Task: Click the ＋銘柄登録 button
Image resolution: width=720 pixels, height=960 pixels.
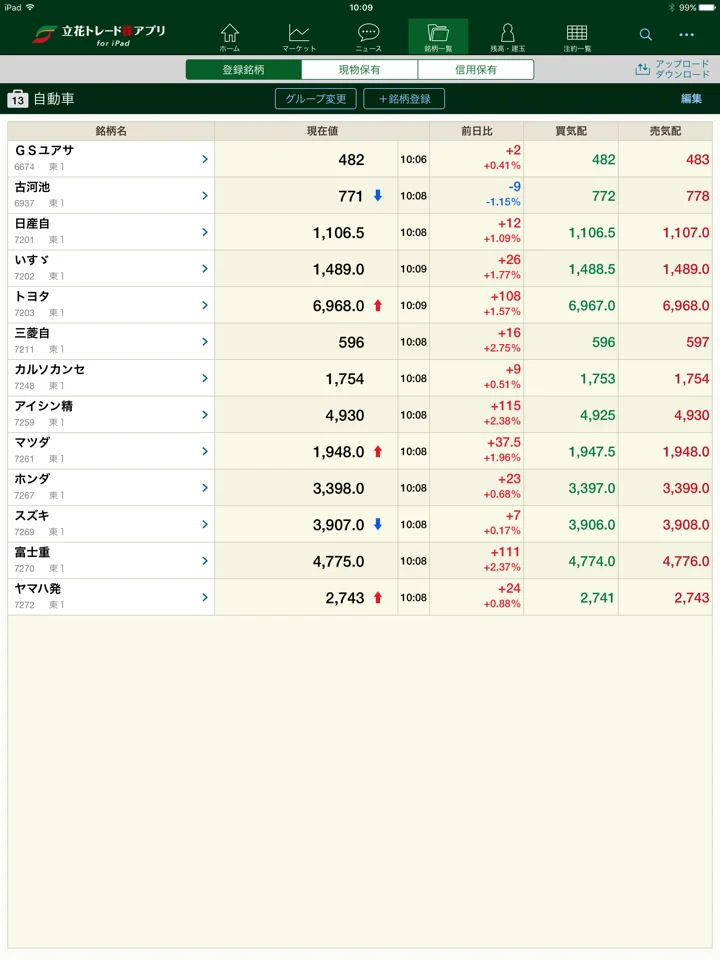Action: (404, 99)
